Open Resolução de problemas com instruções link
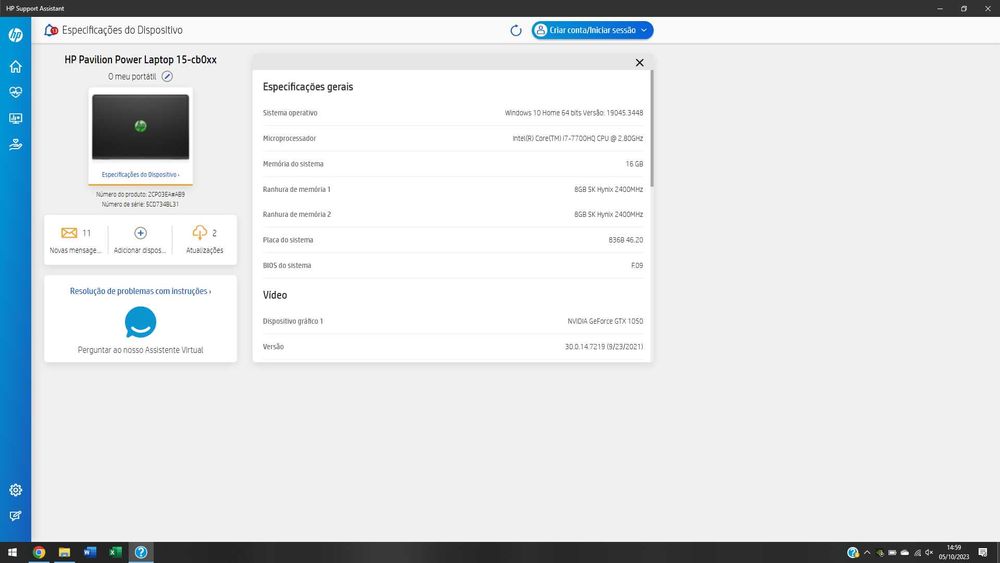Viewport: 1000px width, 563px height. pos(140,291)
